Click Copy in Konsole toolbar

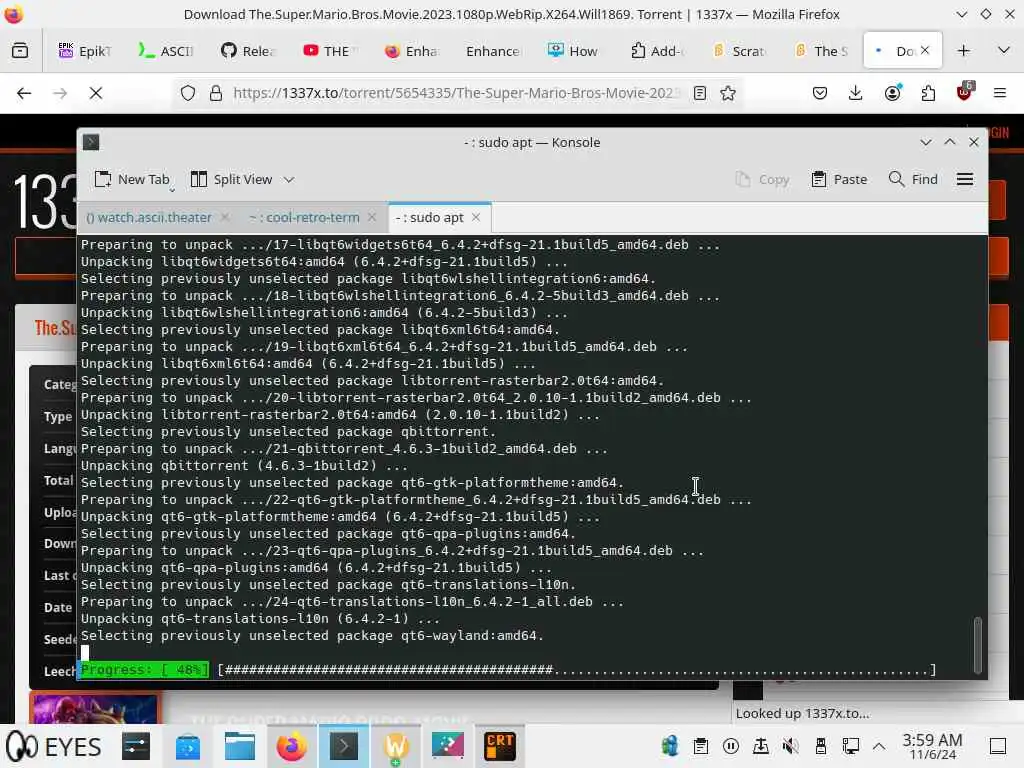[x=762, y=179]
